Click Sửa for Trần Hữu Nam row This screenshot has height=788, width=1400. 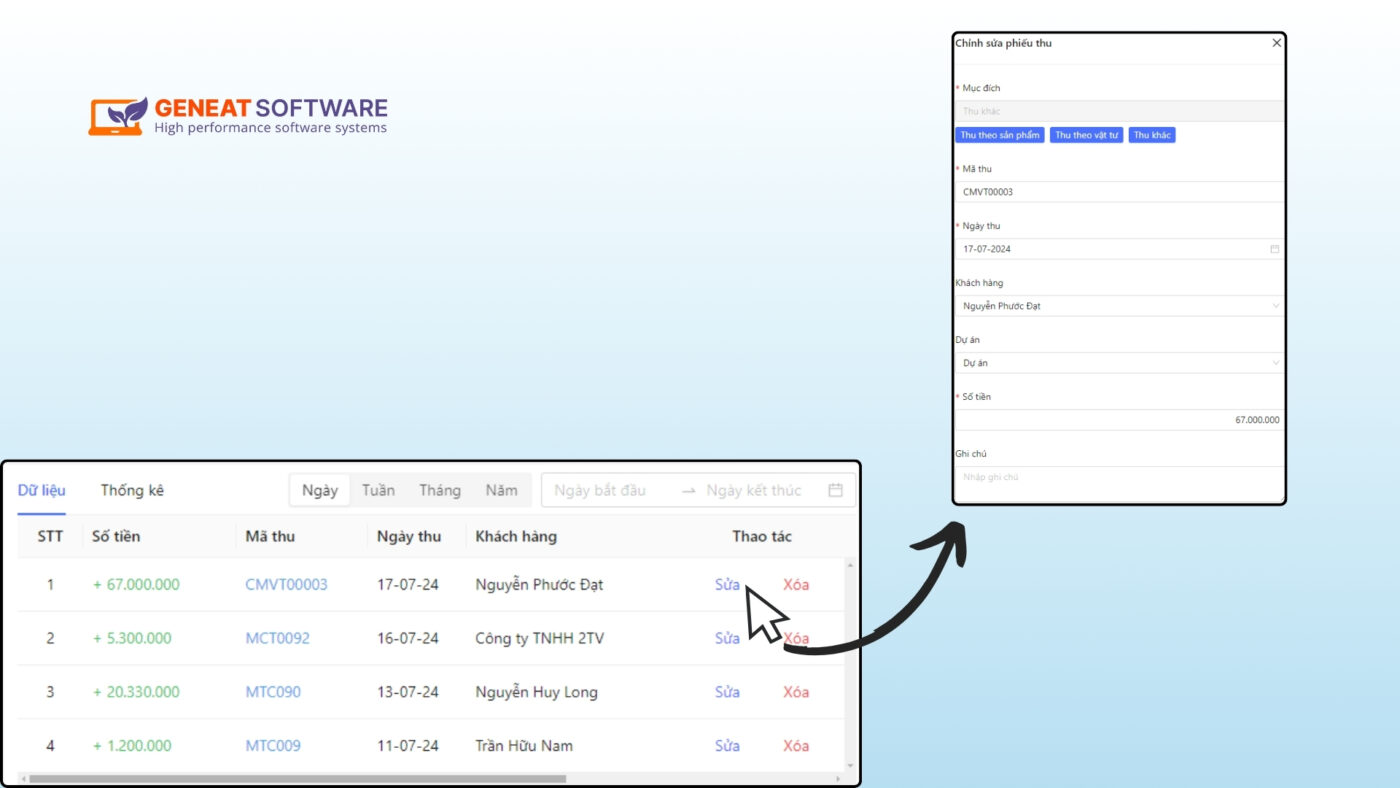pos(727,746)
